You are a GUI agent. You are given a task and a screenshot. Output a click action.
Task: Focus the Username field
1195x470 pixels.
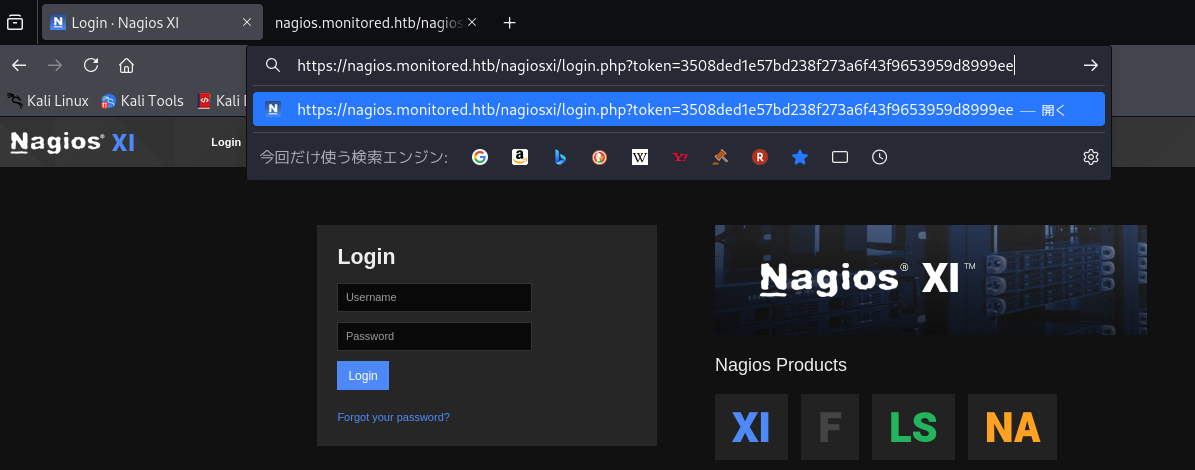coord(434,297)
